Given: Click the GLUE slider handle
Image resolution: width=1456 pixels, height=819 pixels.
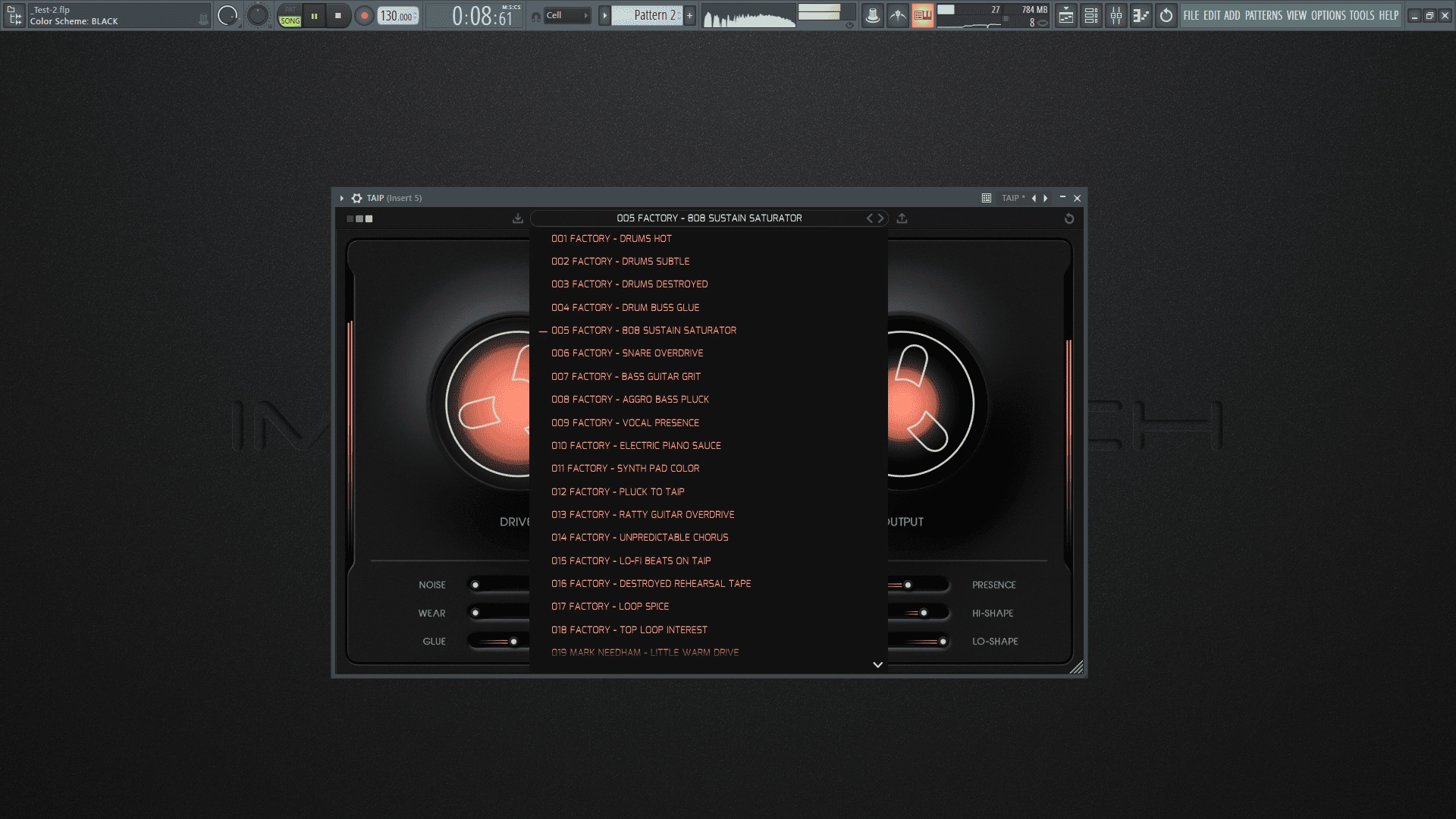Looking at the screenshot, I should (x=513, y=642).
